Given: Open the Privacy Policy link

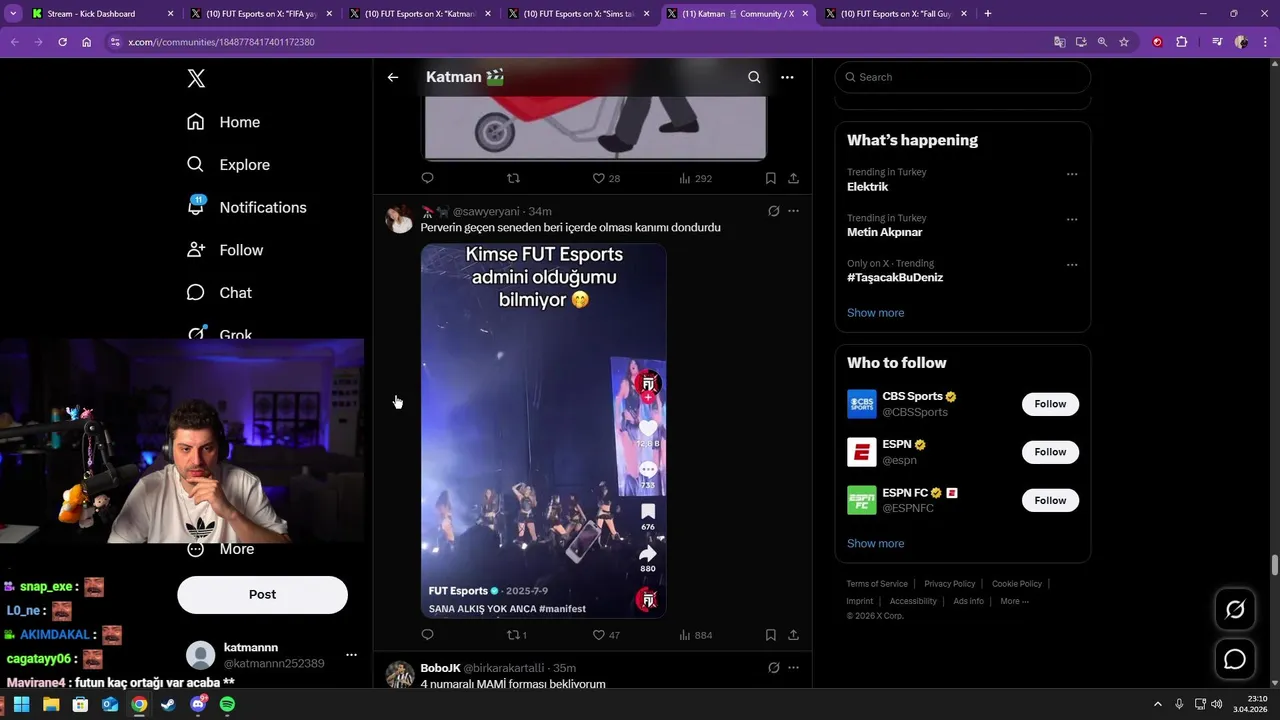Looking at the screenshot, I should click(949, 584).
